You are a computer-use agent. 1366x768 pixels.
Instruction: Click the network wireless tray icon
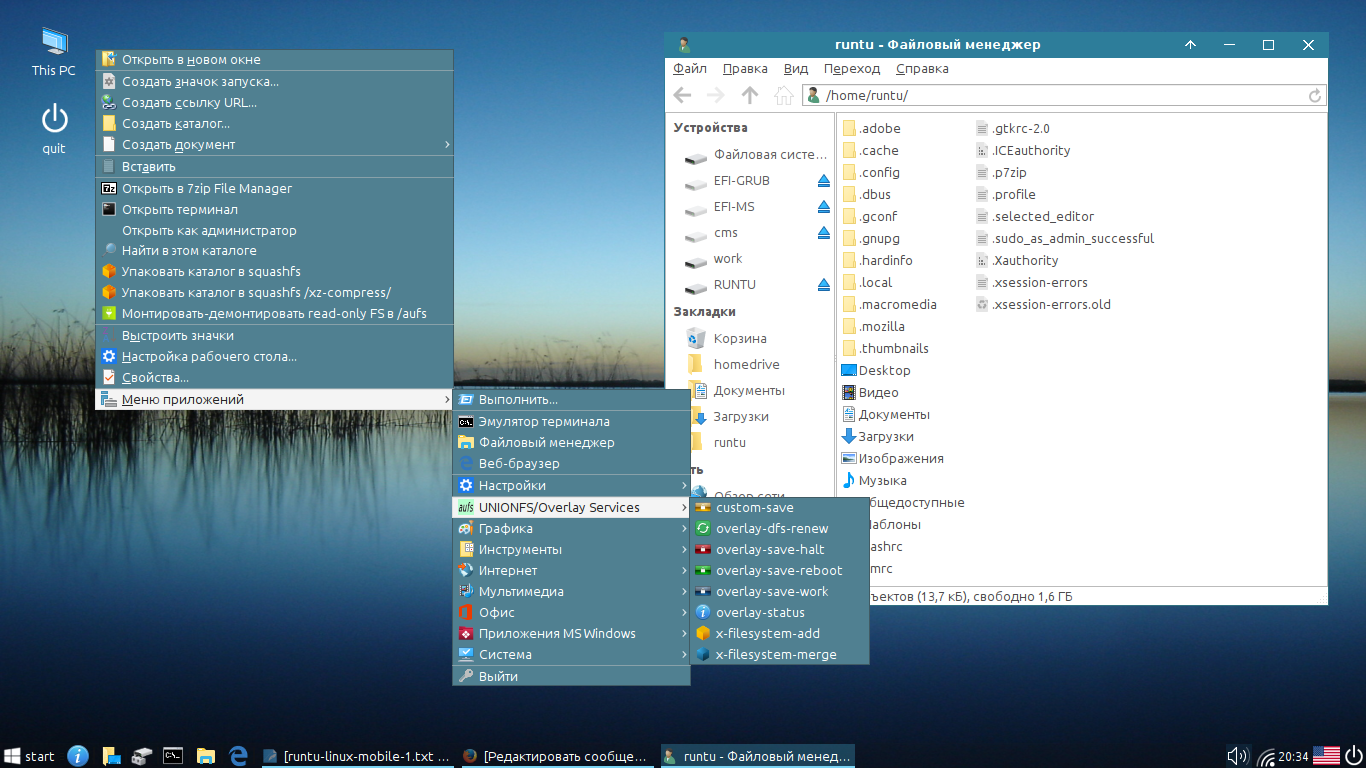pyautogui.click(x=1266, y=756)
